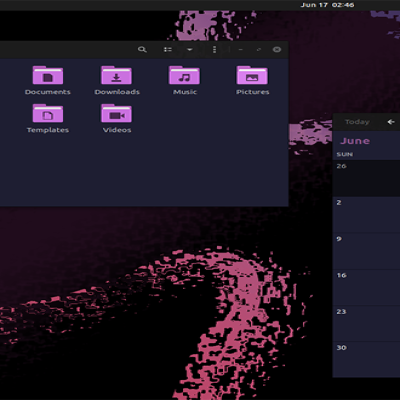
Task: Select calendar day 23 cell
Action: [x=366, y=324]
